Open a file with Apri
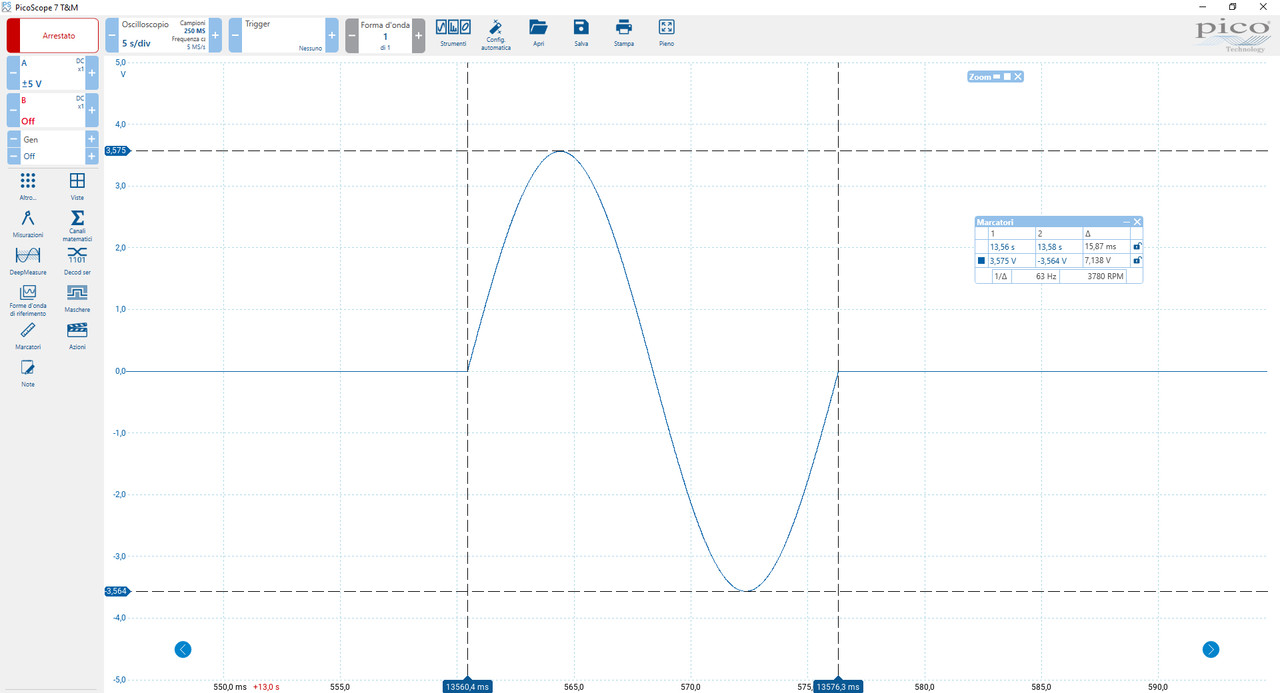This screenshot has height=693, width=1280. coord(538,32)
